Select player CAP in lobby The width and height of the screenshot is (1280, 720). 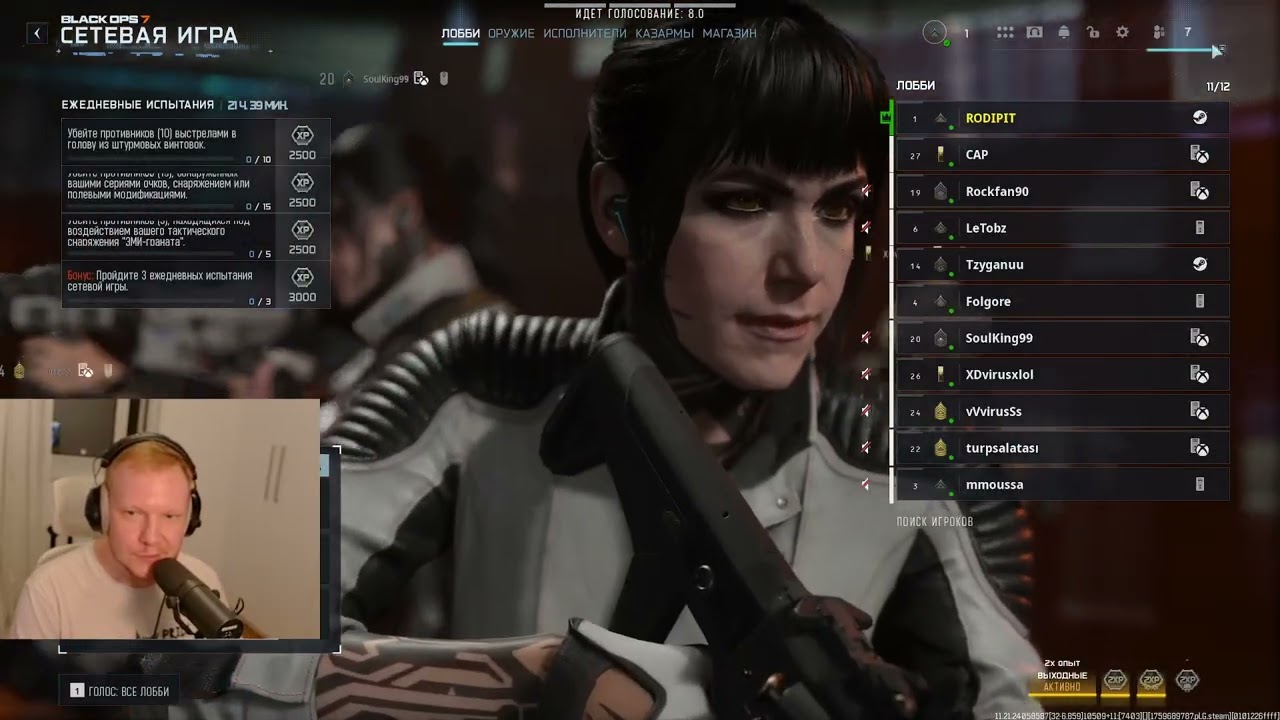click(1063, 154)
